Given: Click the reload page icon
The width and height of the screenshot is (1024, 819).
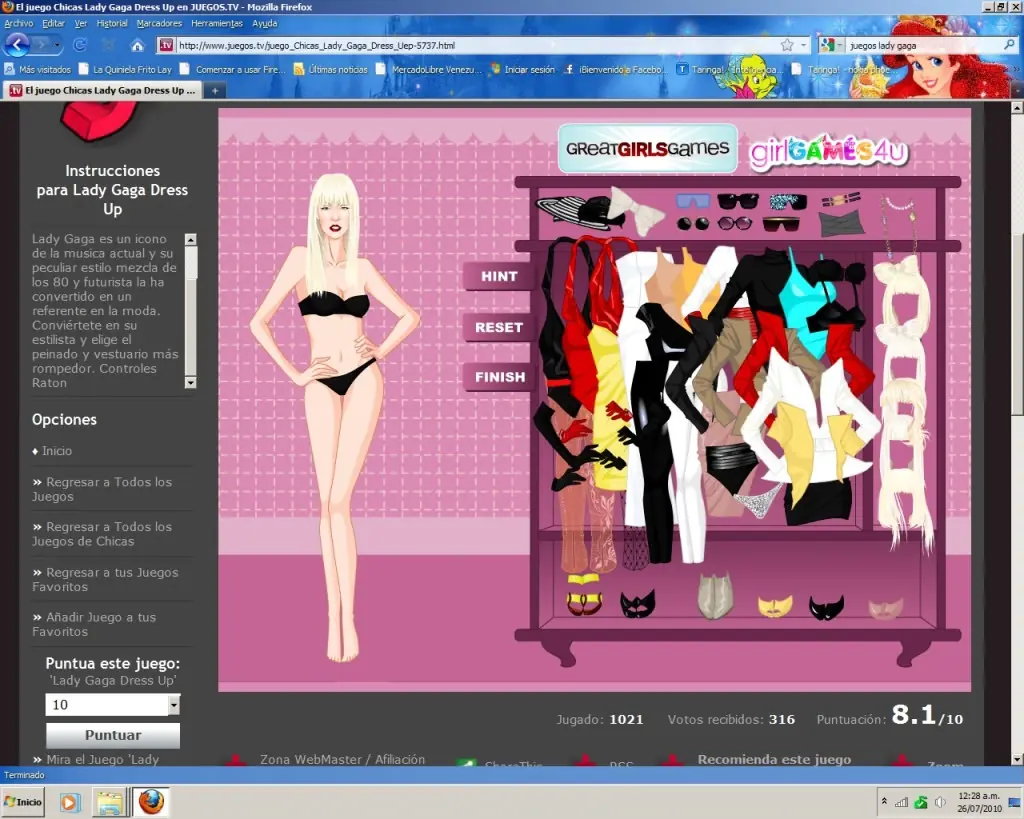Looking at the screenshot, I should 80,45.
